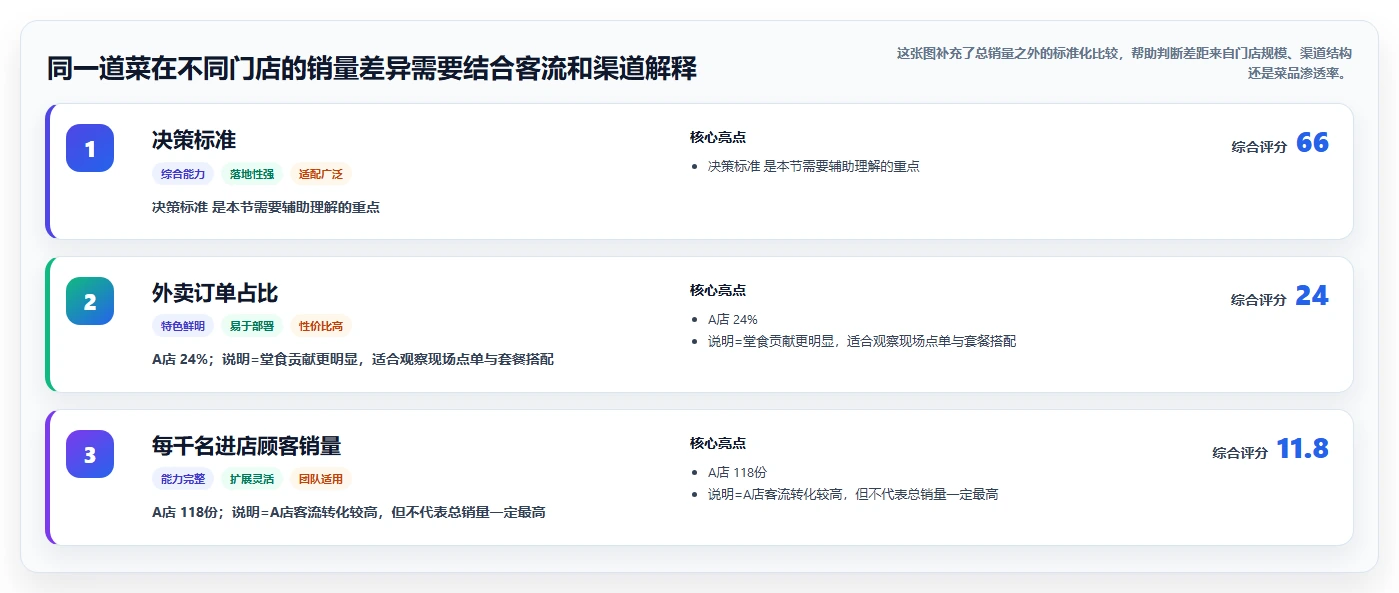Viewport: 1399px width, 593px height.
Task: Click the score value 24
Action: point(1312,296)
